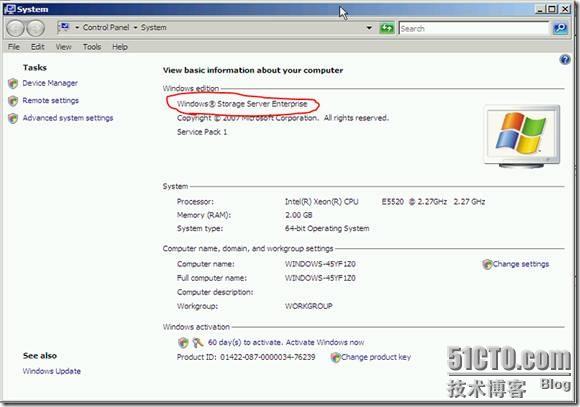Viewport: 580px width, 407px height.
Task: Open Remote settings link
Action: [x=51, y=101]
